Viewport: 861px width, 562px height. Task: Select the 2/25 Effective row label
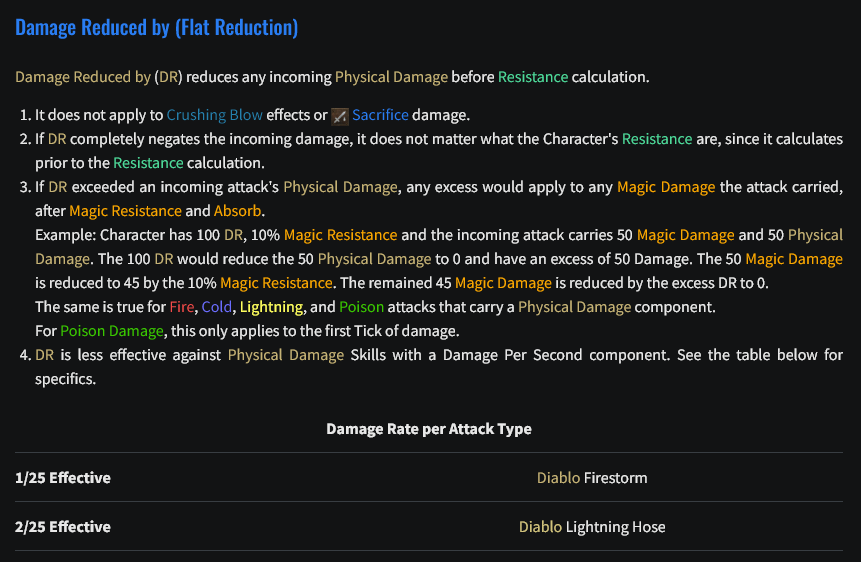pos(63,527)
